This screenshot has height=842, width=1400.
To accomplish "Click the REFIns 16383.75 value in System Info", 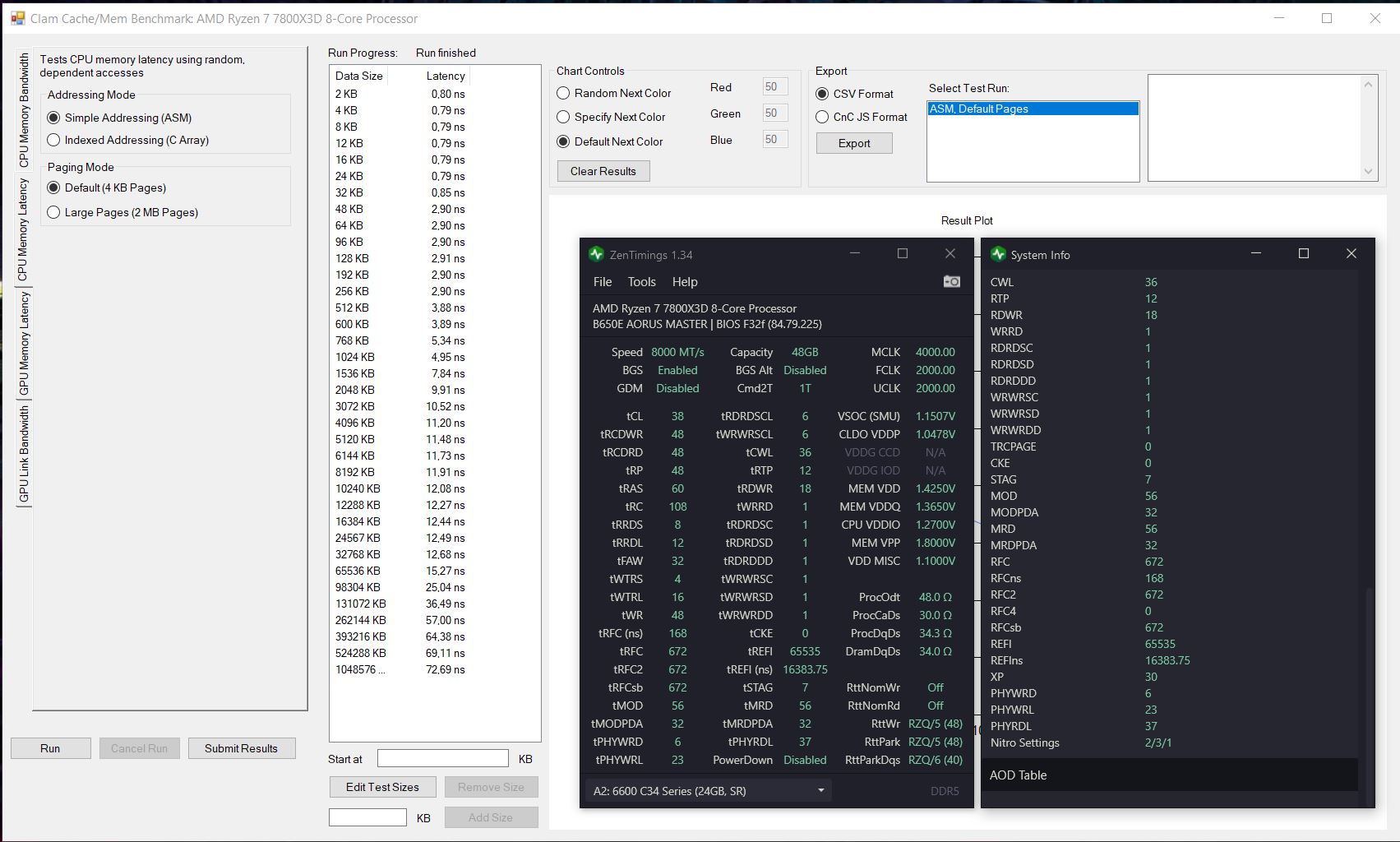I will 1167,660.
